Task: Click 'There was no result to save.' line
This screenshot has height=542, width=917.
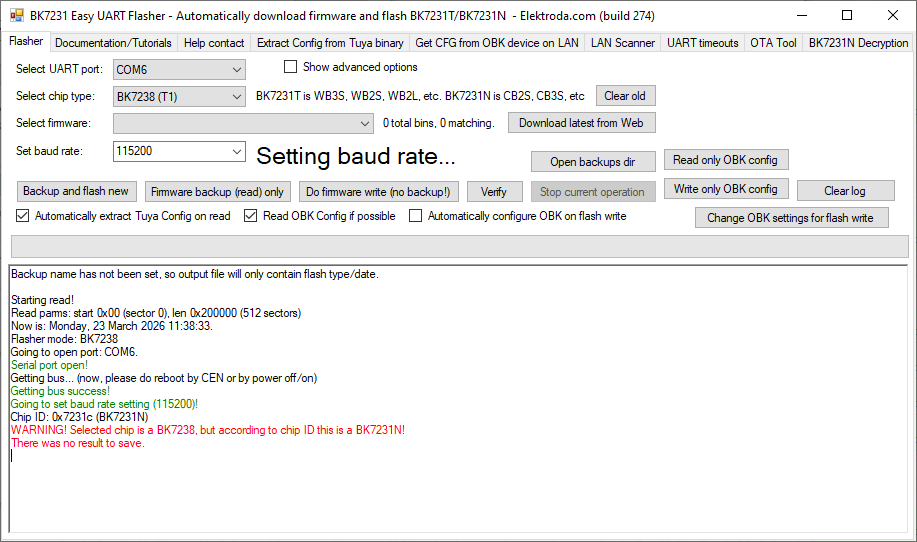Action: click(78, 443)
